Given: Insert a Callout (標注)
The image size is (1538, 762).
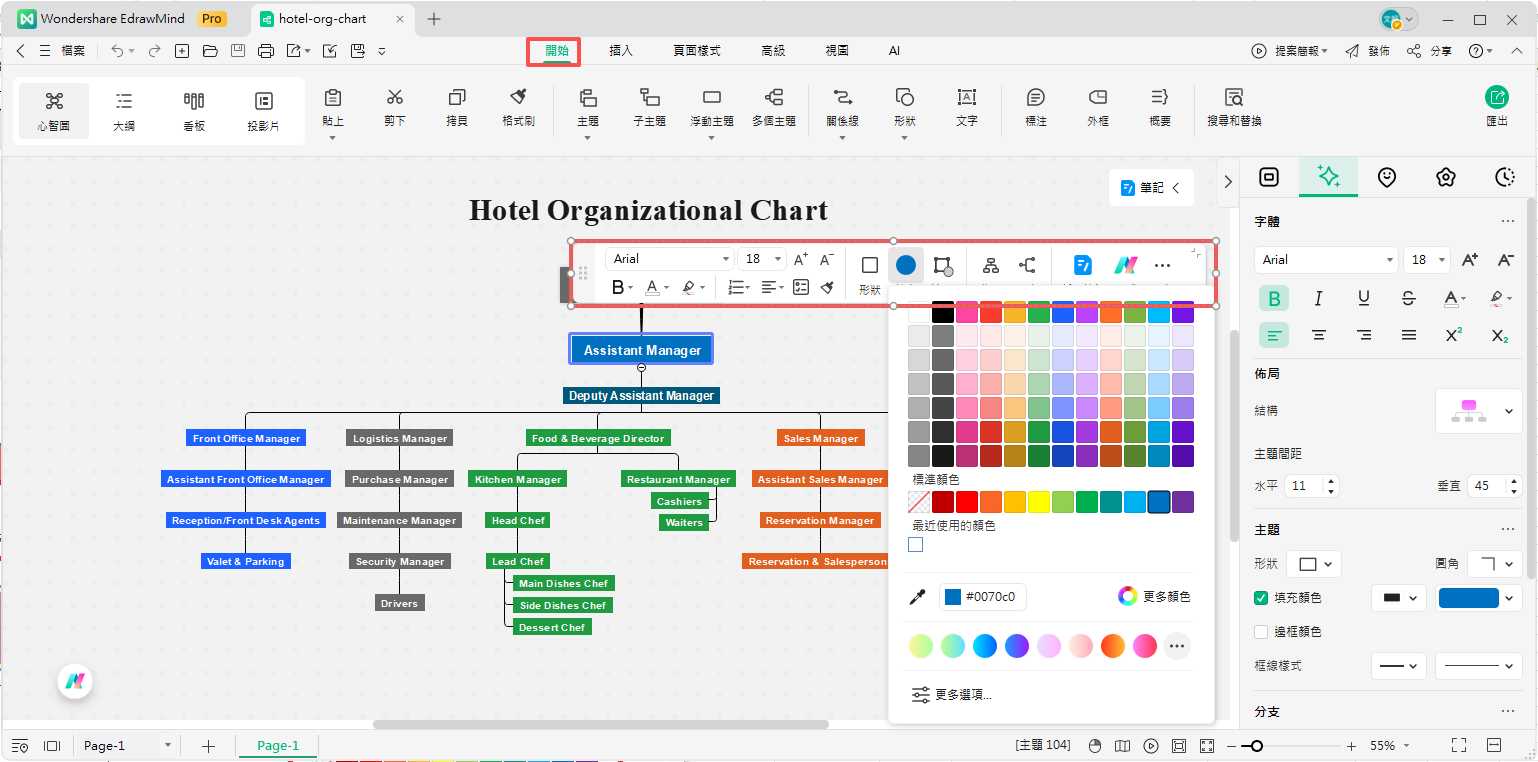Looking at the screenshot, I should (x=1036, y=106).
